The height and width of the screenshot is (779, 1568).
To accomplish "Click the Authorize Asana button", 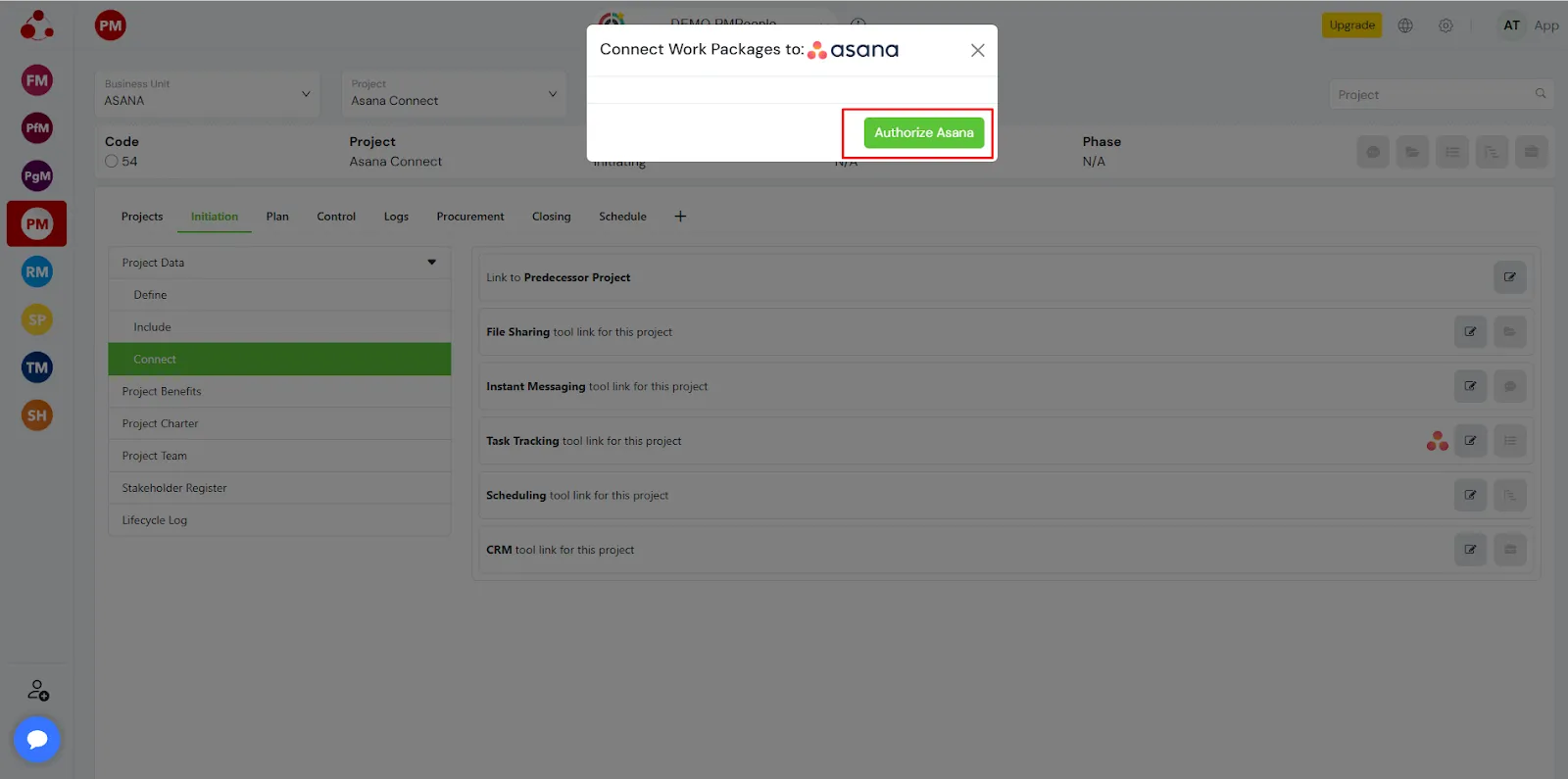I will pos(923,133).
